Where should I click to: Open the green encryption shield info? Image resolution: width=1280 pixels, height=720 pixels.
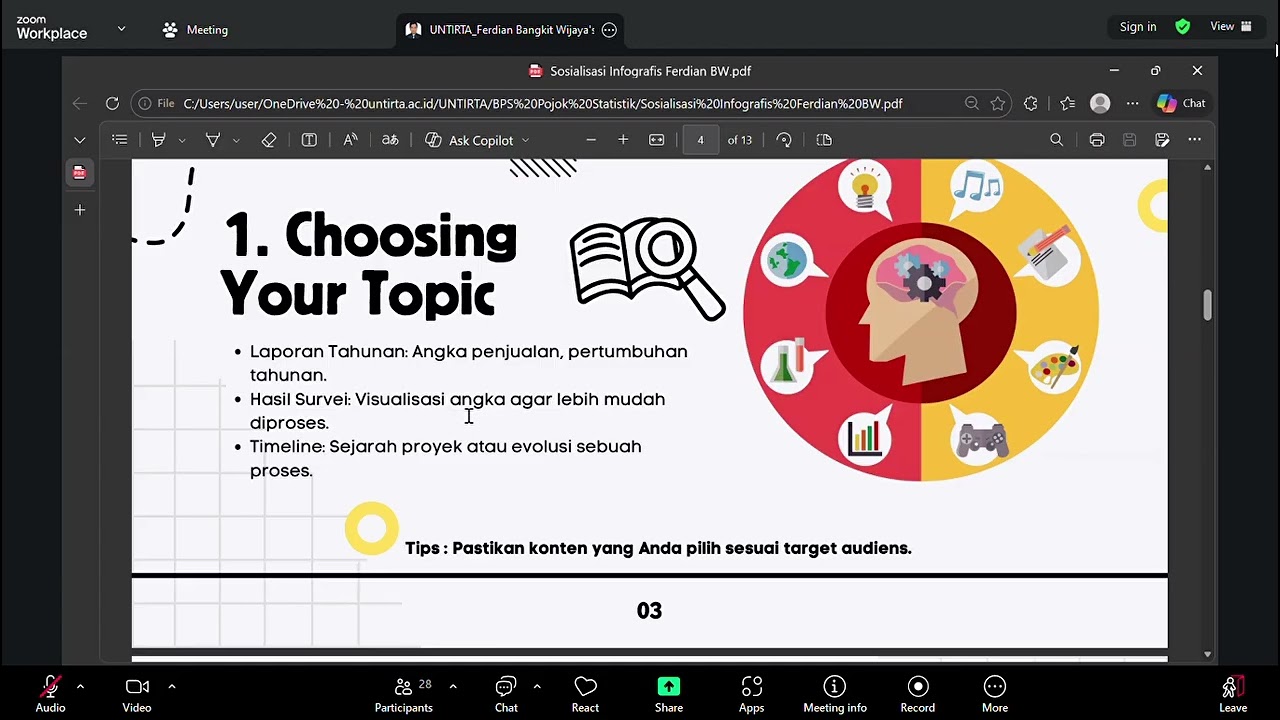click(1183, 27)
